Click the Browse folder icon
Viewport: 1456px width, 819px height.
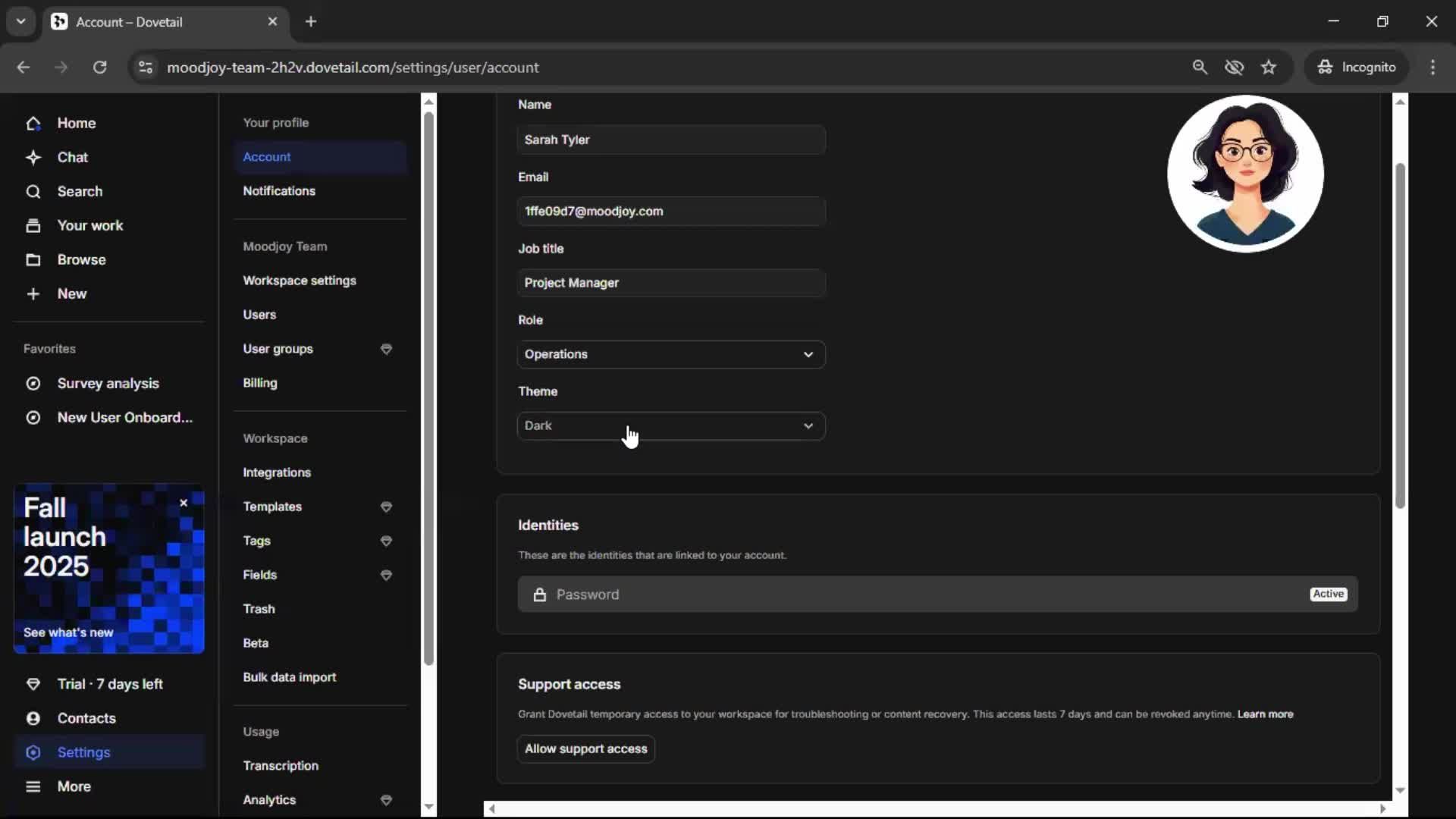[33, 259]
